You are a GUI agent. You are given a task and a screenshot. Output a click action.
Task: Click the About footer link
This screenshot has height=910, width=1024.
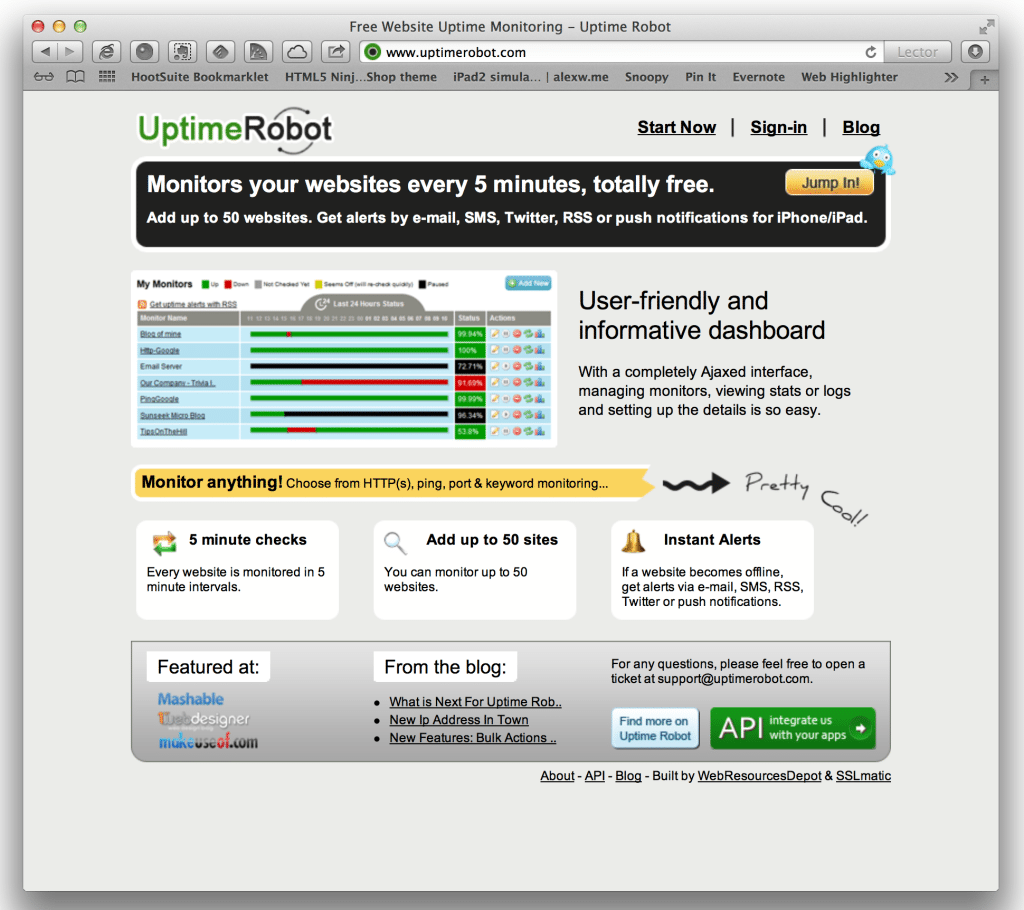(x=557, y=775)
